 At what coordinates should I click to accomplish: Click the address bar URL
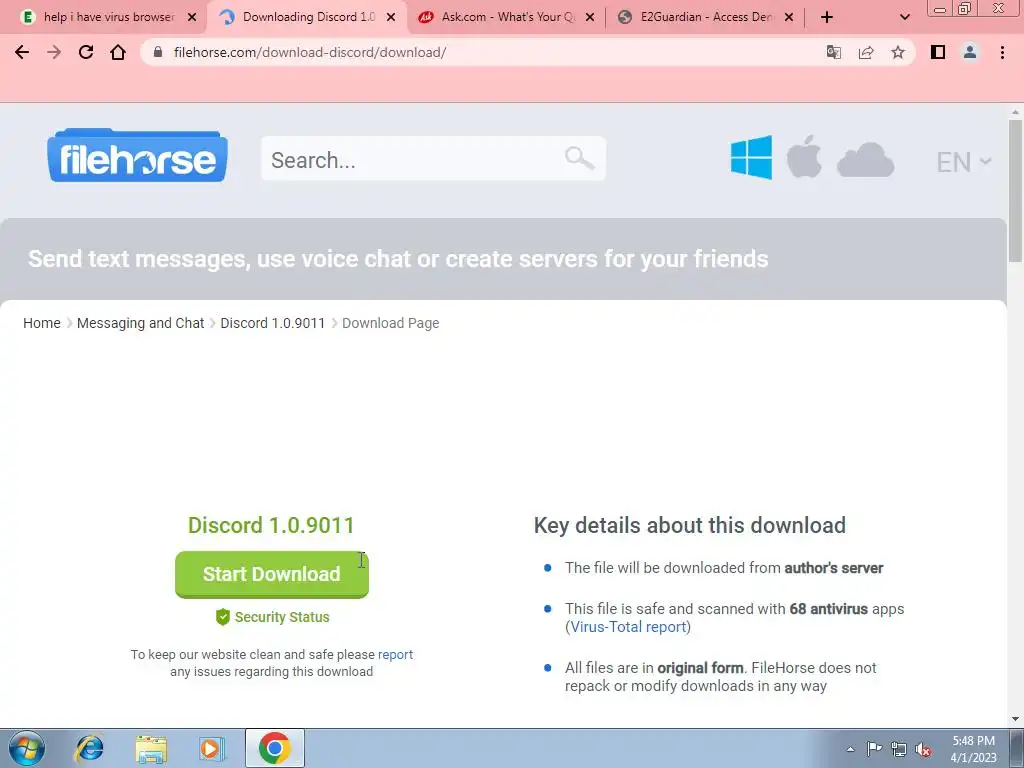(310, 52)
